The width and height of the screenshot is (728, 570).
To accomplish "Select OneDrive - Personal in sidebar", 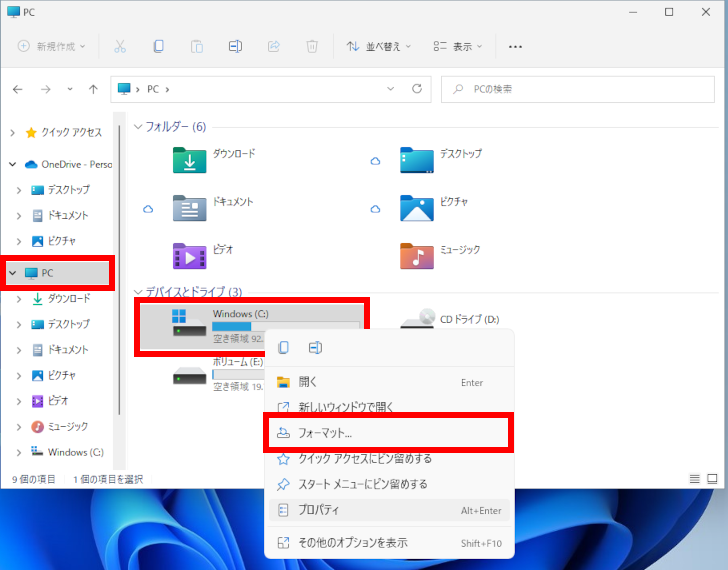I will point(68,164).
